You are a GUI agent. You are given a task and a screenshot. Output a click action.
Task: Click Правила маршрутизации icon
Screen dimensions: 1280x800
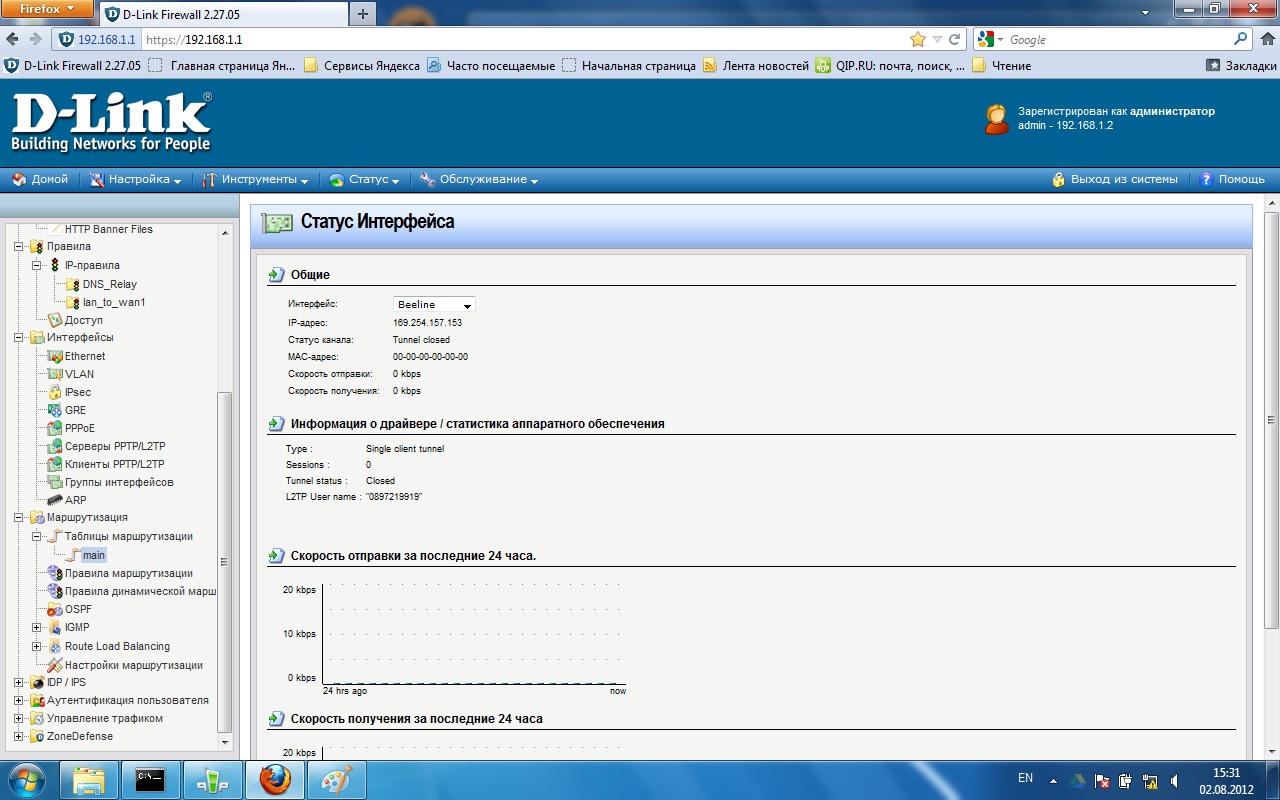coord(55,573)
